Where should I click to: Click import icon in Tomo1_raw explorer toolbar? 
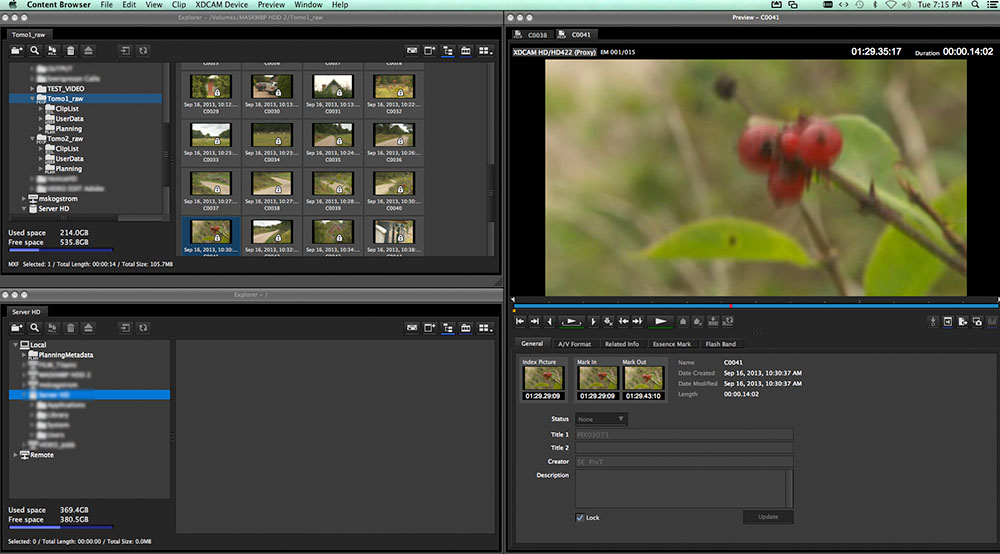pyautogui.click(x=125, y=50)
